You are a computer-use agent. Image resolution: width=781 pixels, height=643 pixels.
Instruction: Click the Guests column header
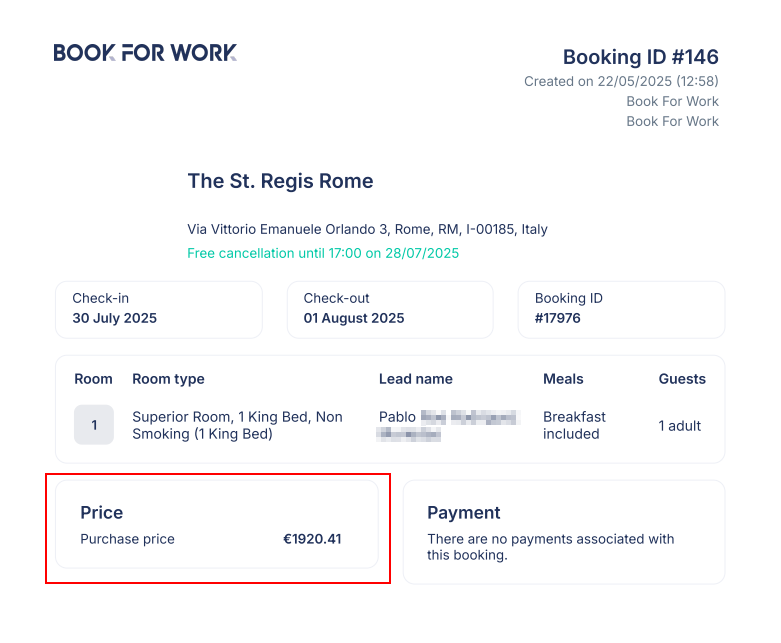click(x=682, y=379)
